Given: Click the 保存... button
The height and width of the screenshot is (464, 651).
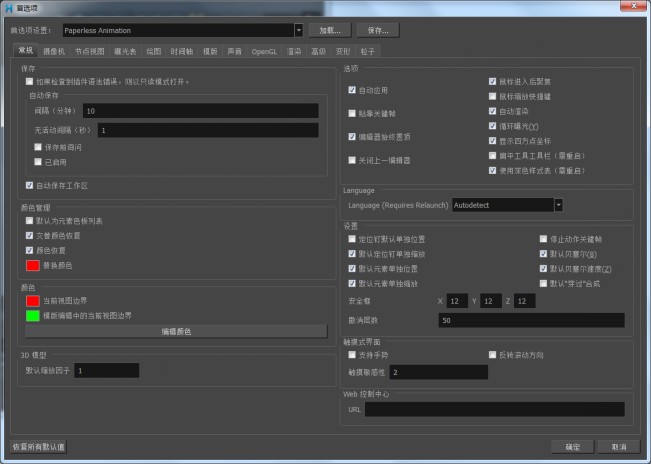Looking at the screenshot, I should [378, 30].
